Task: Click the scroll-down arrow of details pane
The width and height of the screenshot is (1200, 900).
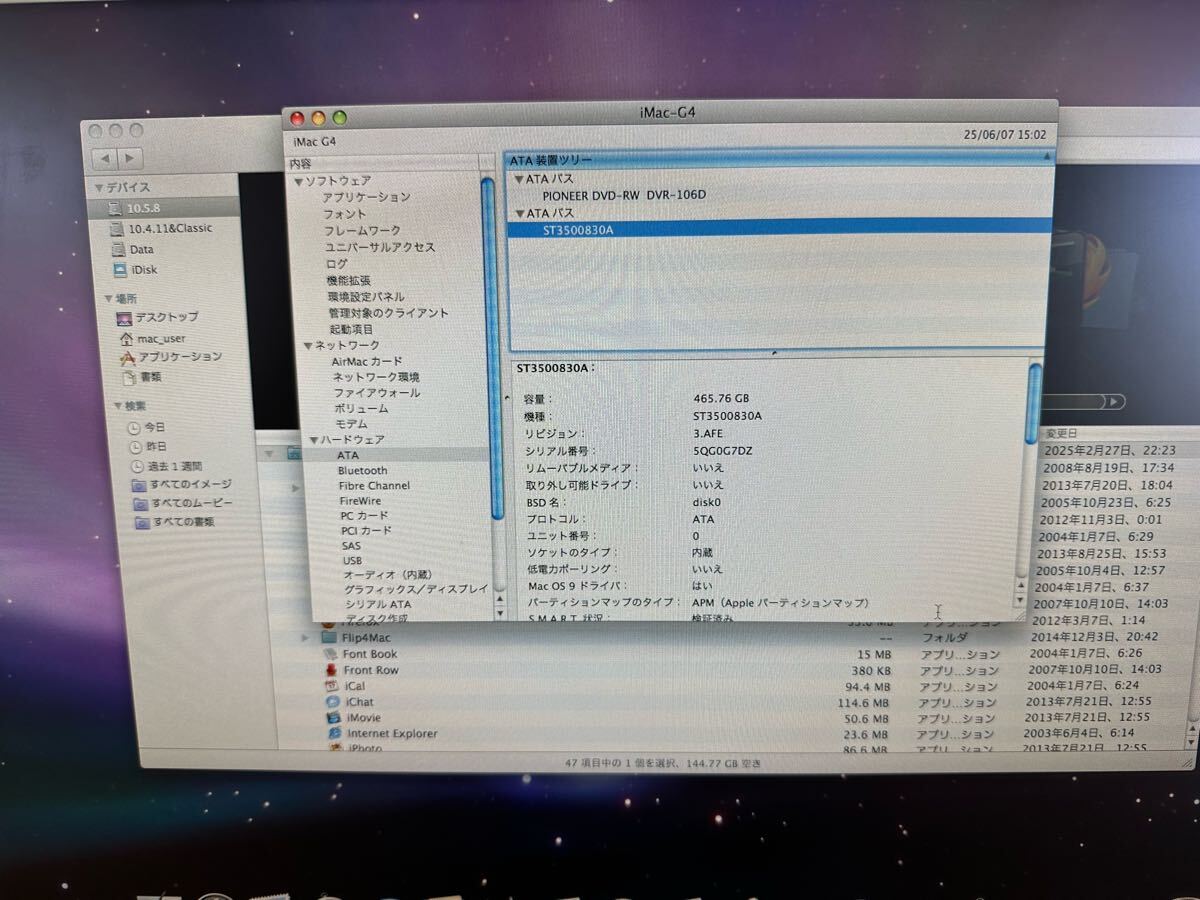Action: (x=1020, y=601)
